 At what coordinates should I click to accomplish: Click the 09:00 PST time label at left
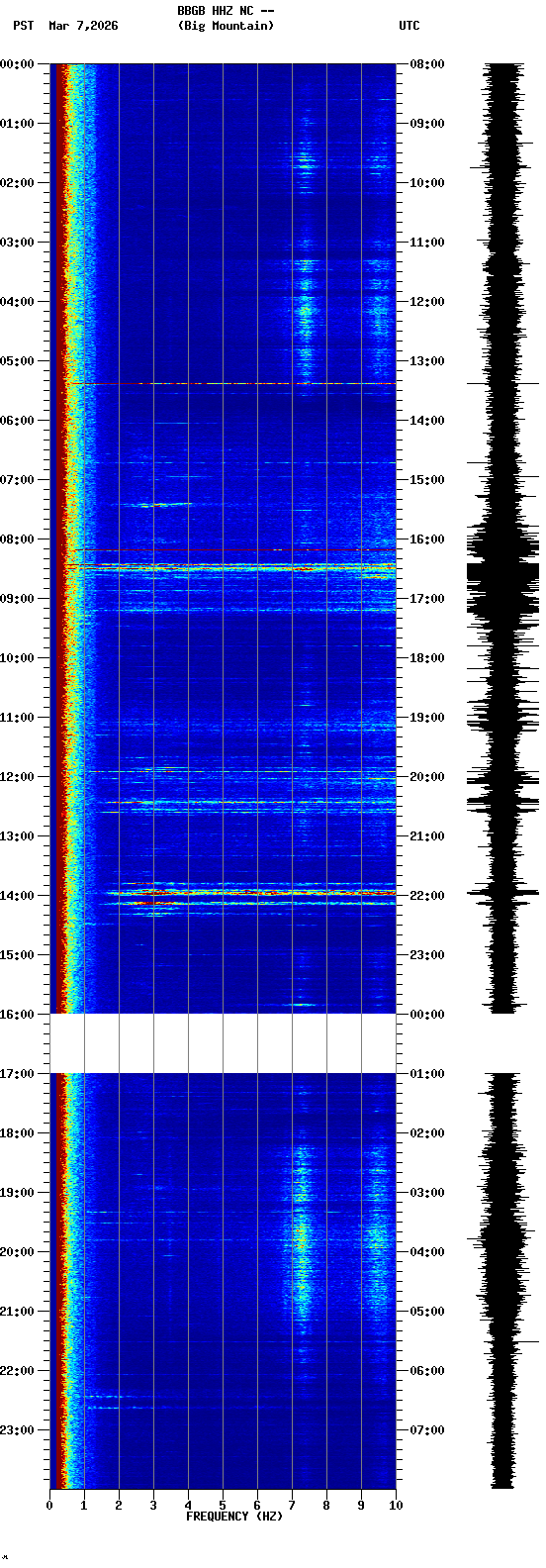17,599
